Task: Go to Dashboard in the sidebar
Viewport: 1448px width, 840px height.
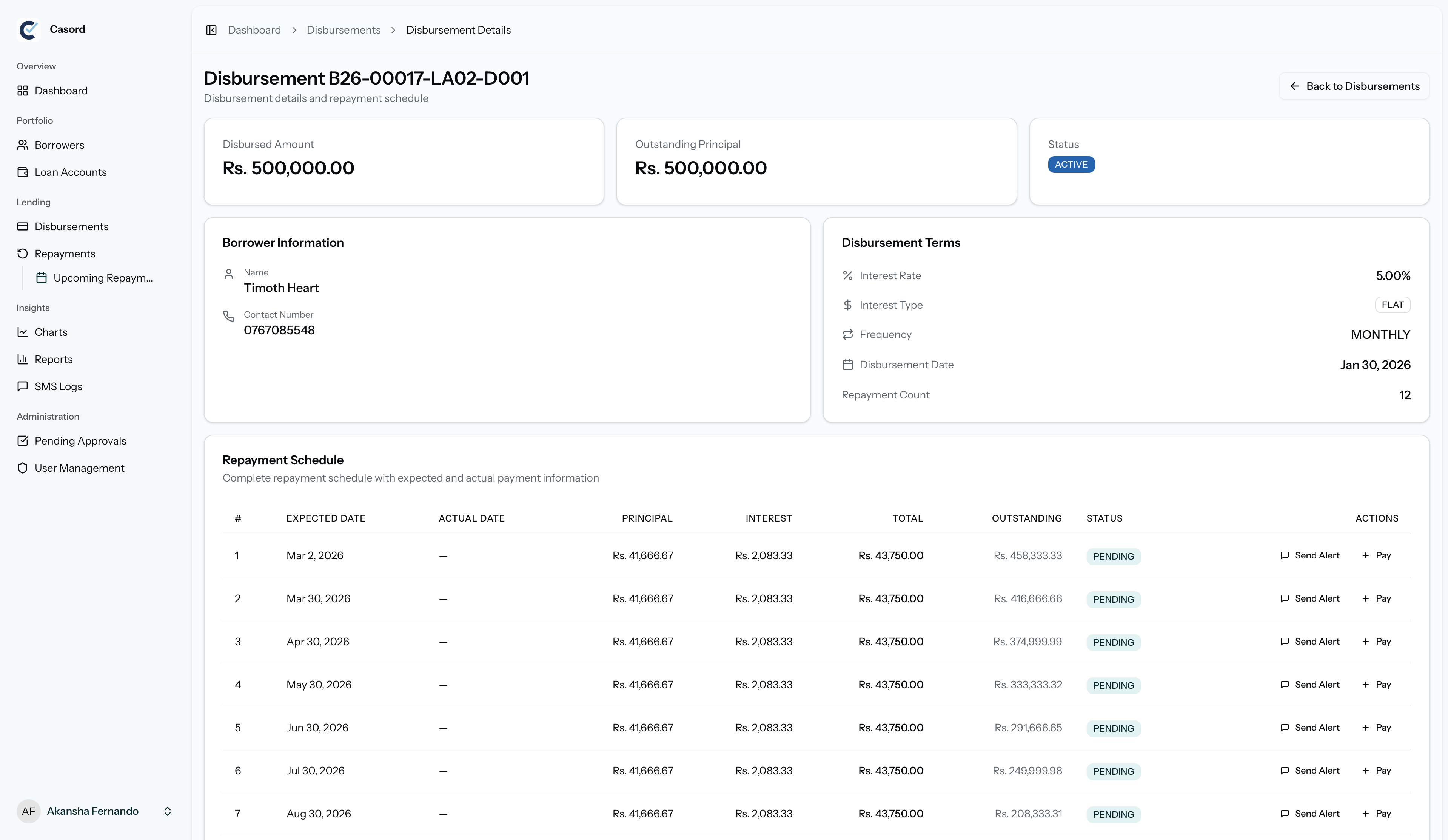Action: (x=61, y=91)
